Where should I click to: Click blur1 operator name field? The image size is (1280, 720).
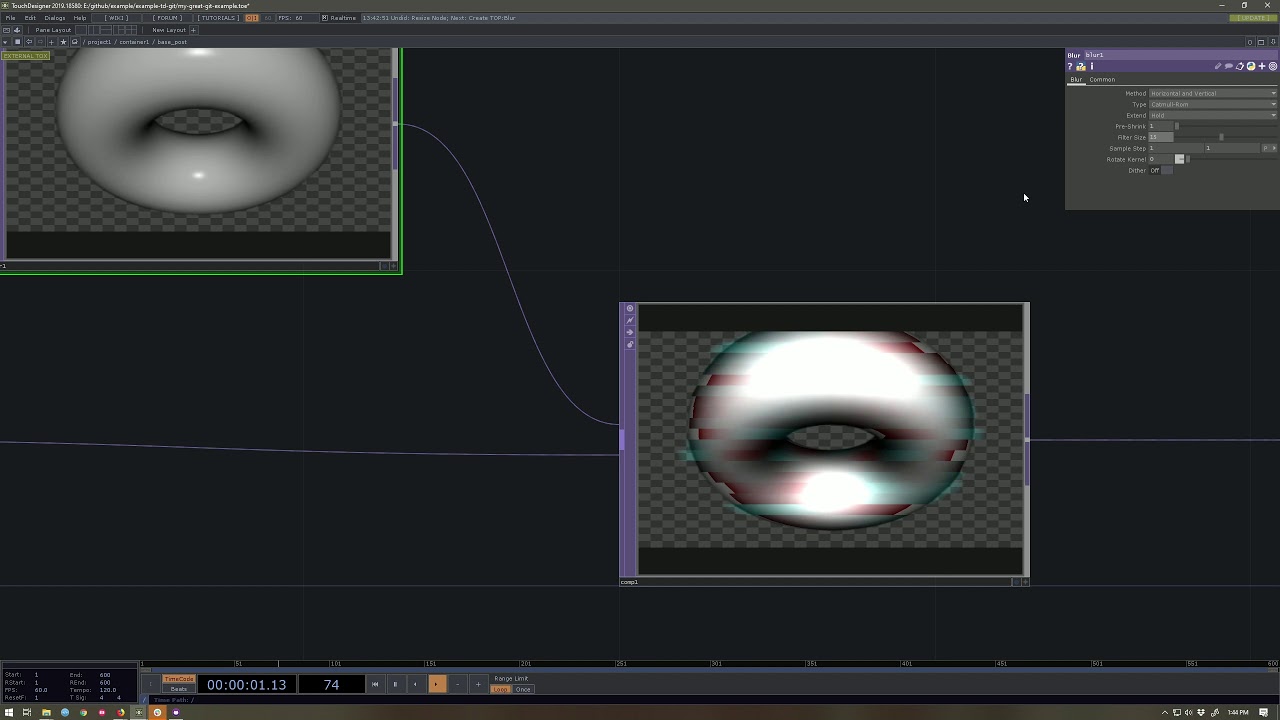[1181, 55]
